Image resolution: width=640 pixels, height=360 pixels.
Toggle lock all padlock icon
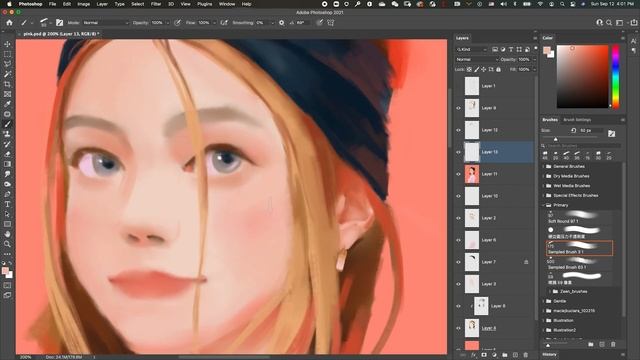click(x=498, y=70)
